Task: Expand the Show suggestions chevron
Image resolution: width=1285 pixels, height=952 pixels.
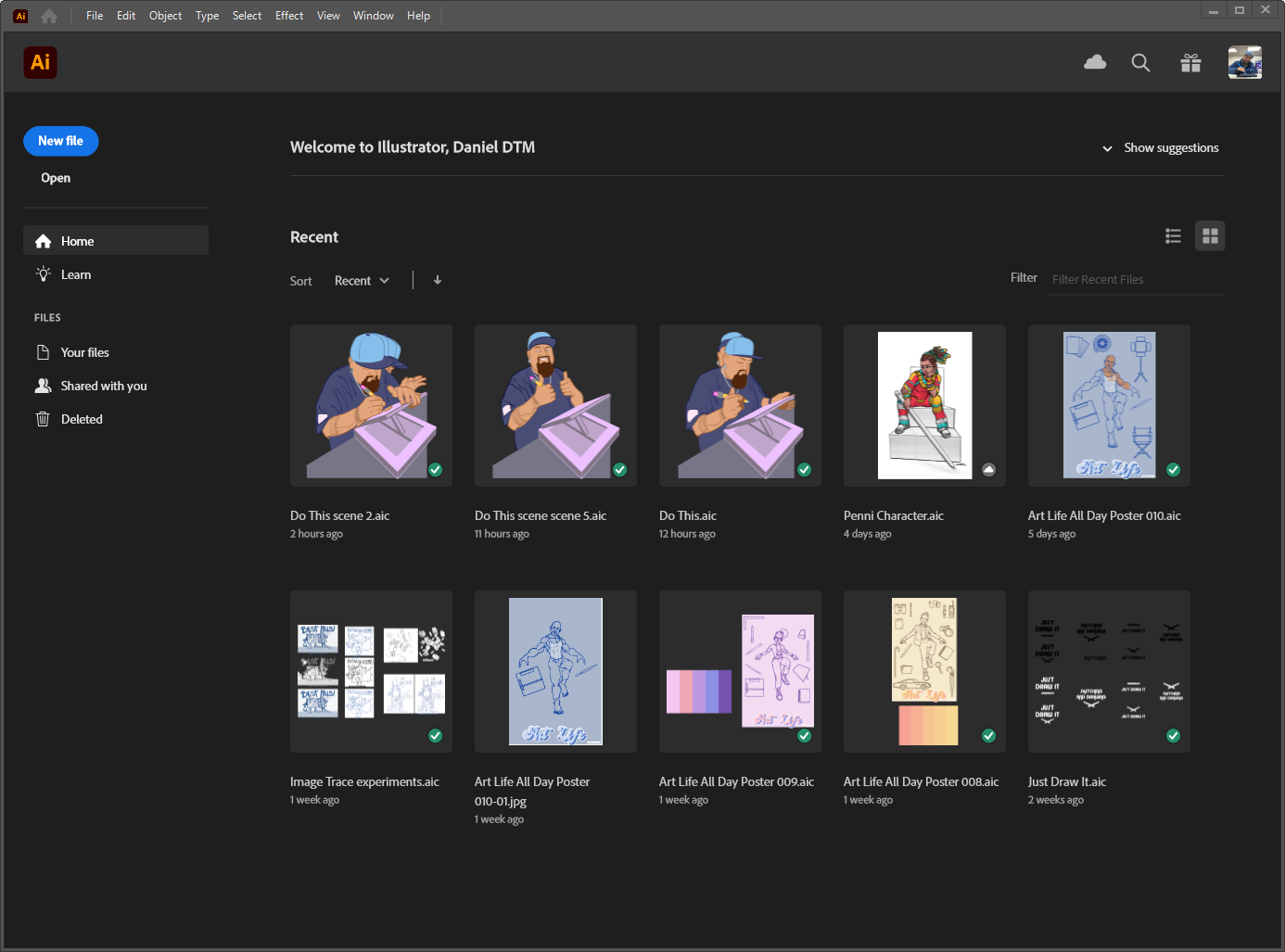Action: pyautogui.click(x=1107, y=148)
